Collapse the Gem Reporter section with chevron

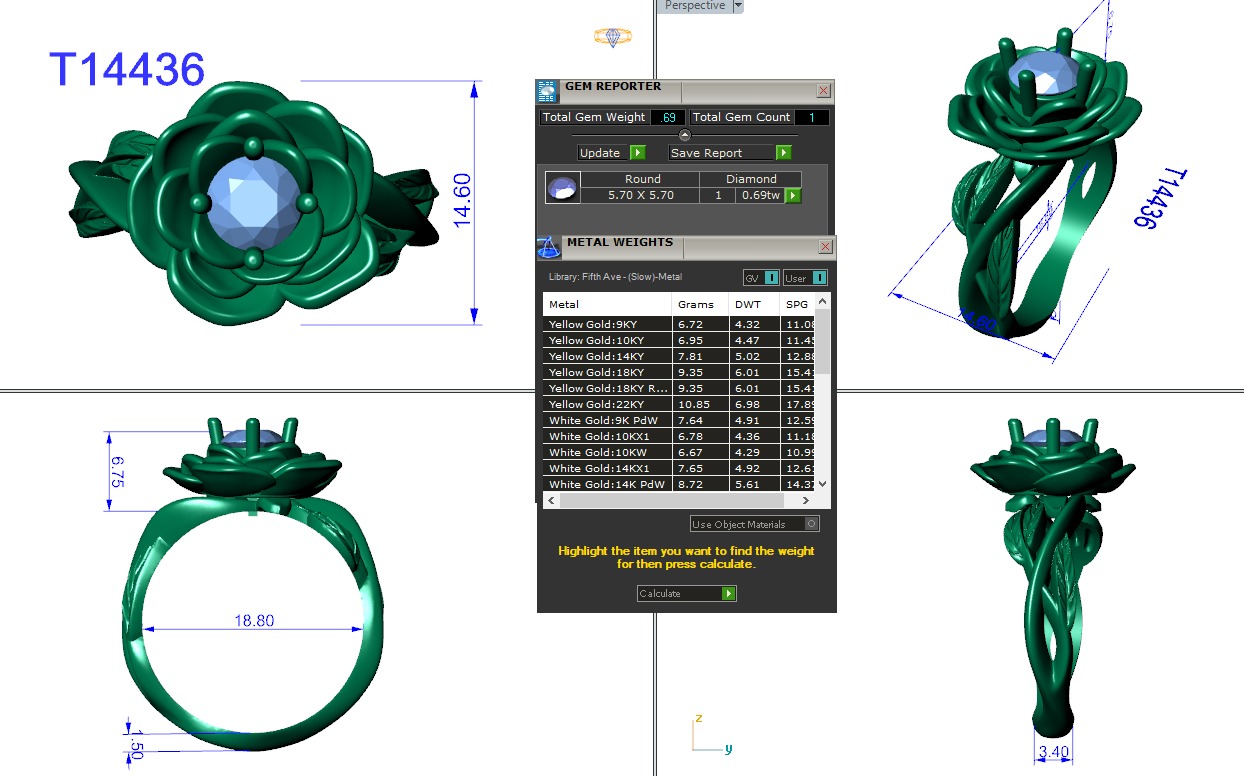685,135
